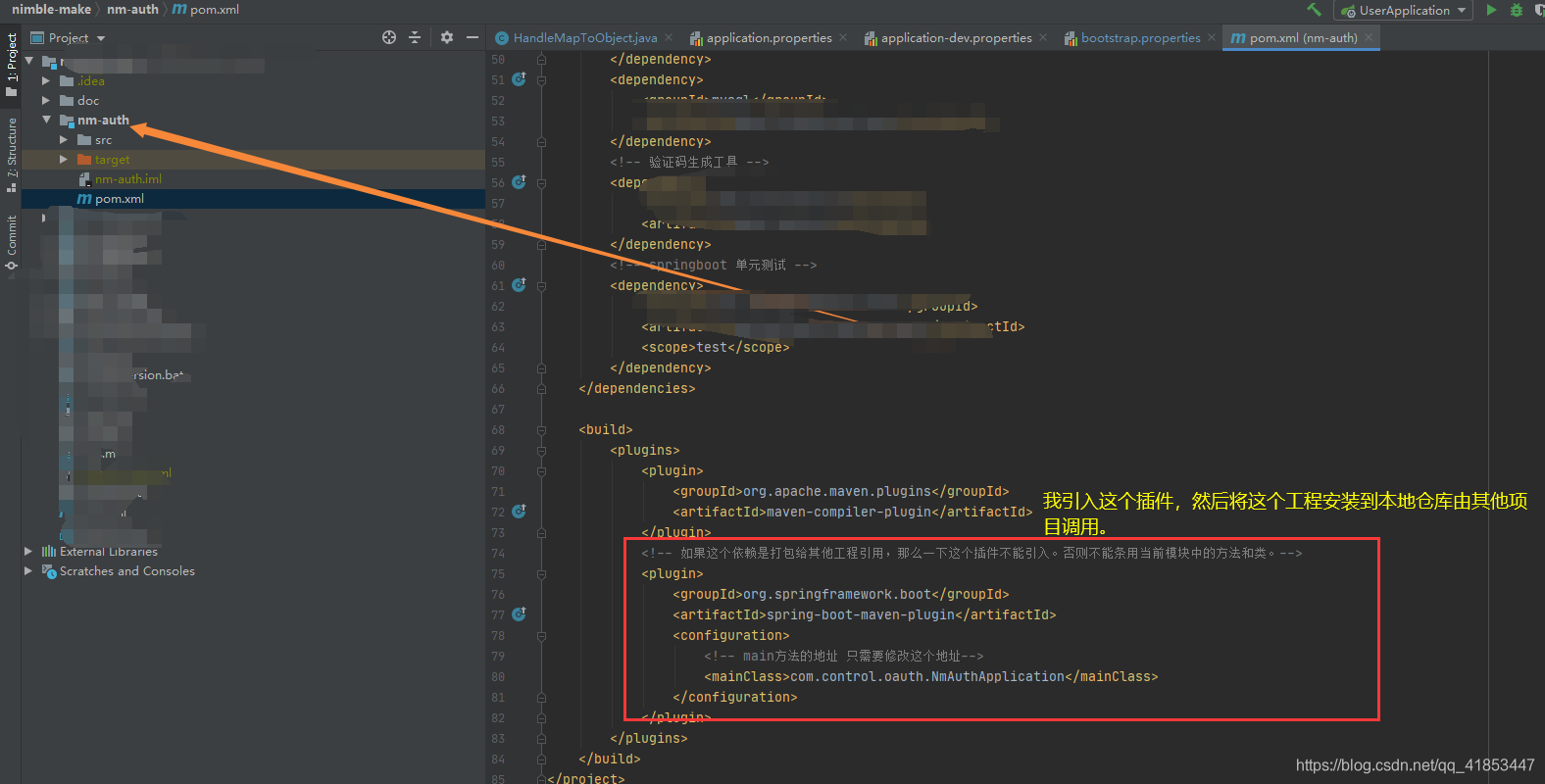Click the closing project tag

coord(585,778)
